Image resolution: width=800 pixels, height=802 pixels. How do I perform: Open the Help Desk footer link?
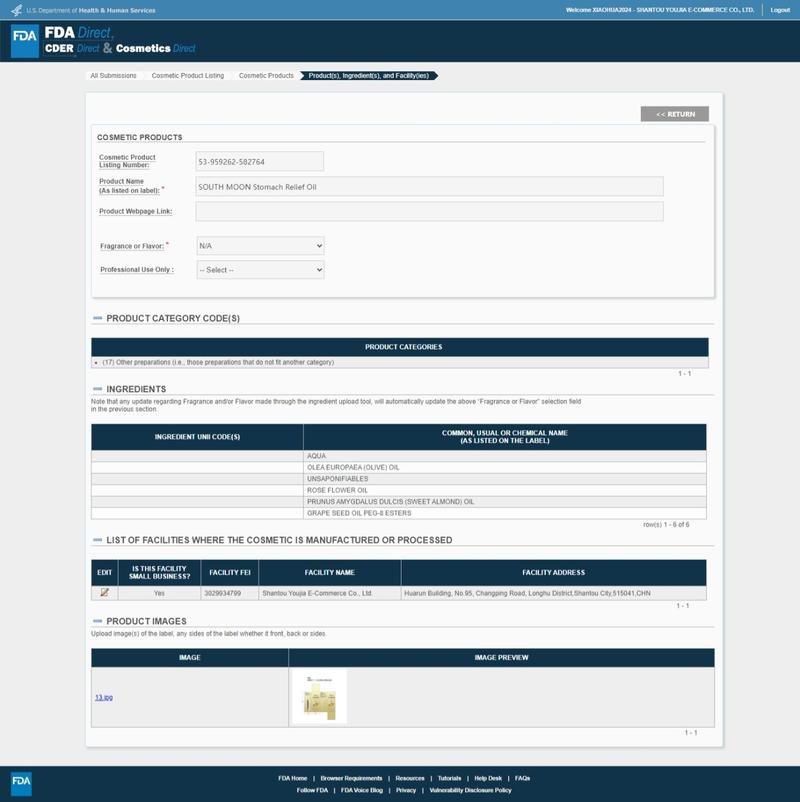point(488,778)
